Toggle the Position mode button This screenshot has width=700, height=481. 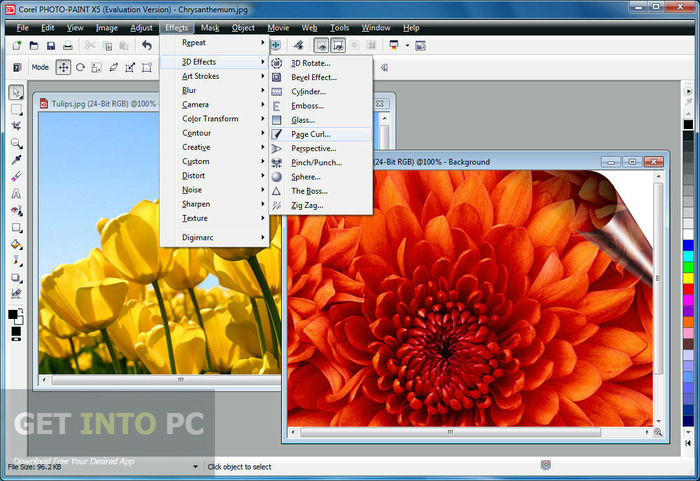pyautogui.click(x=63, y=67)
